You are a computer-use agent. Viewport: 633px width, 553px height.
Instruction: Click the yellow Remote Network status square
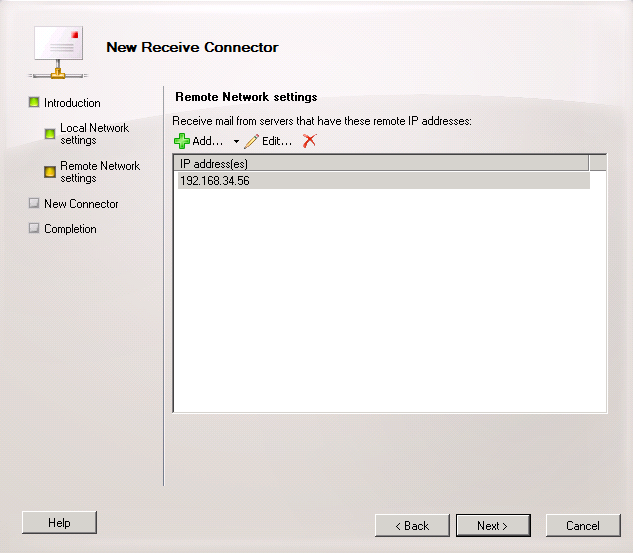tap(50, 172)
